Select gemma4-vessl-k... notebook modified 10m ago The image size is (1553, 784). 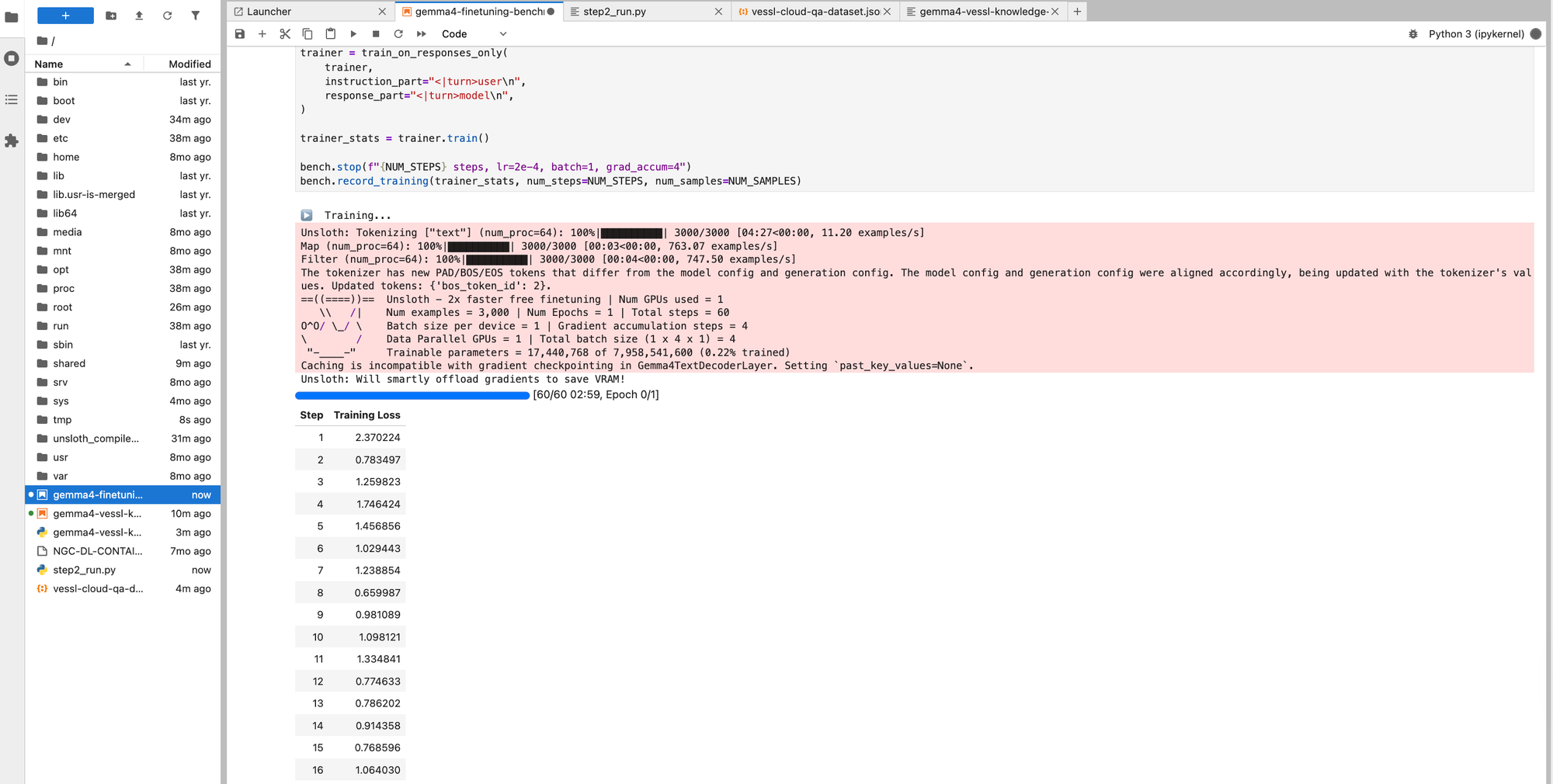(x=123, y=514)
